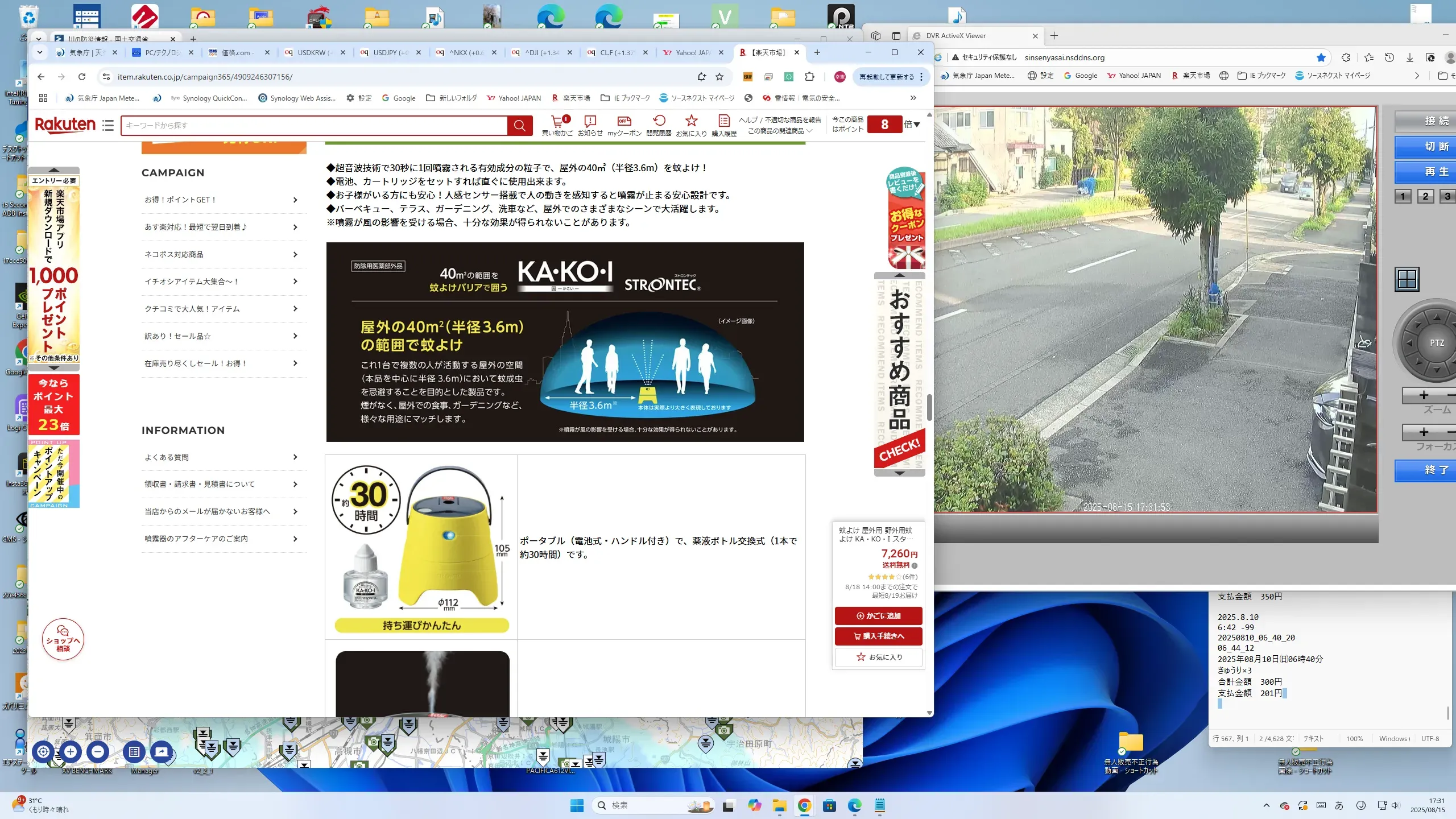Click the ショップへ相談 chat icon
Image resolution: width=1456 pixels, height=819 pixels.
(x=63, y=639)
